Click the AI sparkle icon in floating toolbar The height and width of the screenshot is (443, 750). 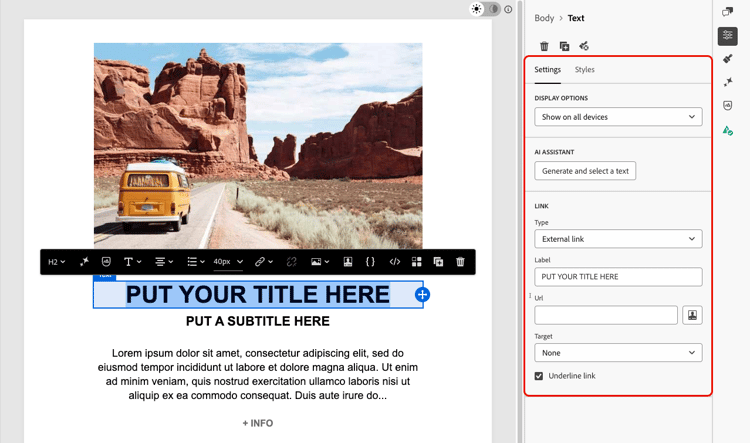(x=84, y=262)
